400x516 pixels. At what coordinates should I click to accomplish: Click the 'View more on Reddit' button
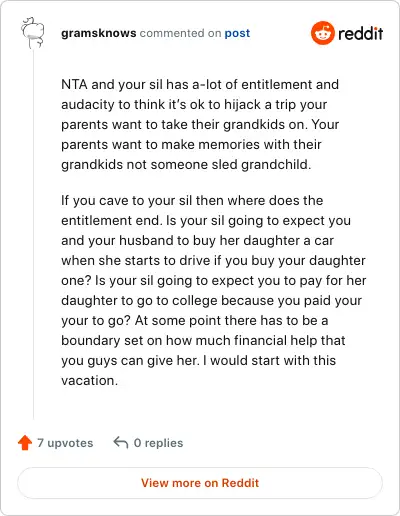(200, 483)
